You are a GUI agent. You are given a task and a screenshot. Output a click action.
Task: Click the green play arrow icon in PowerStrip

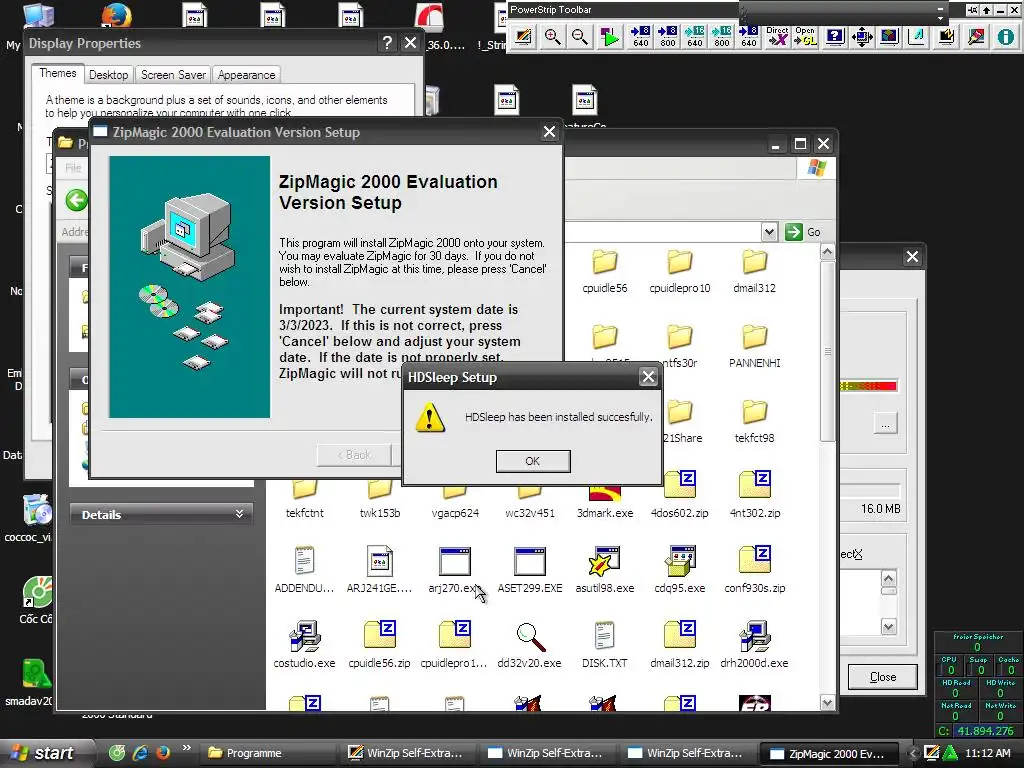click(x=609, y=37)
